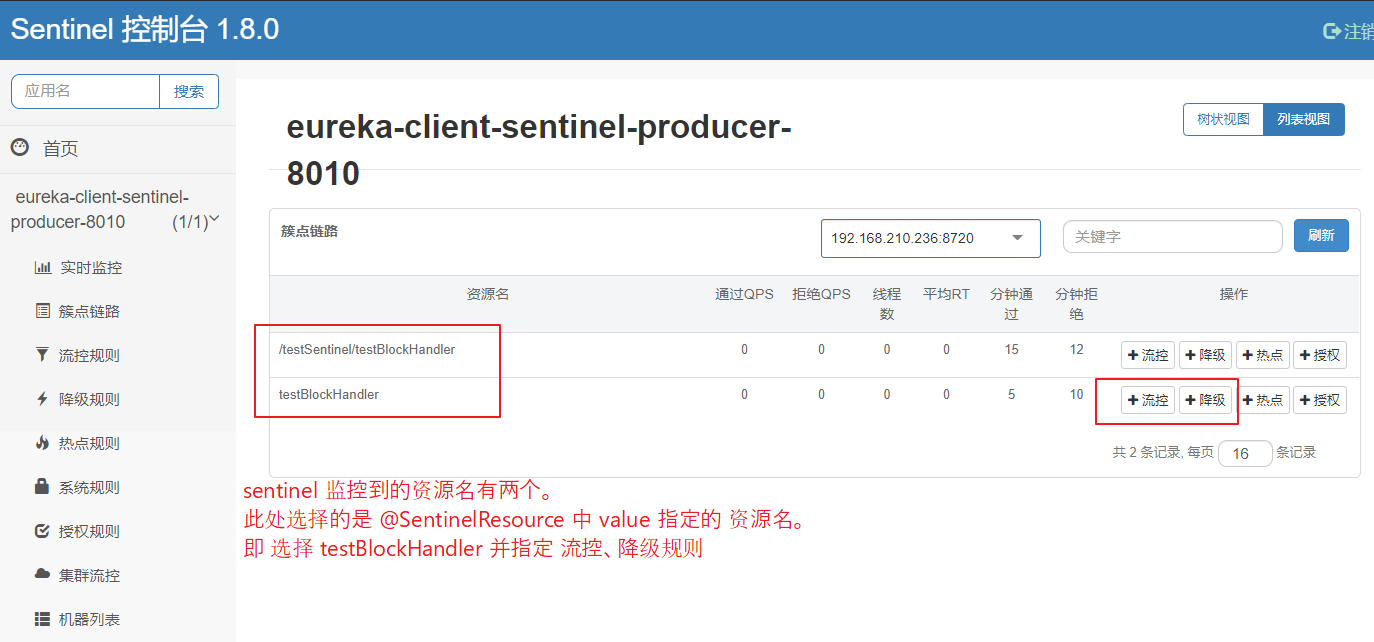The height and width of the screenshot is (642, 1374).
Task: Add 降级 rule for the testBlockHandler row
Action: pyautogui.click(x=1205, y=400)
